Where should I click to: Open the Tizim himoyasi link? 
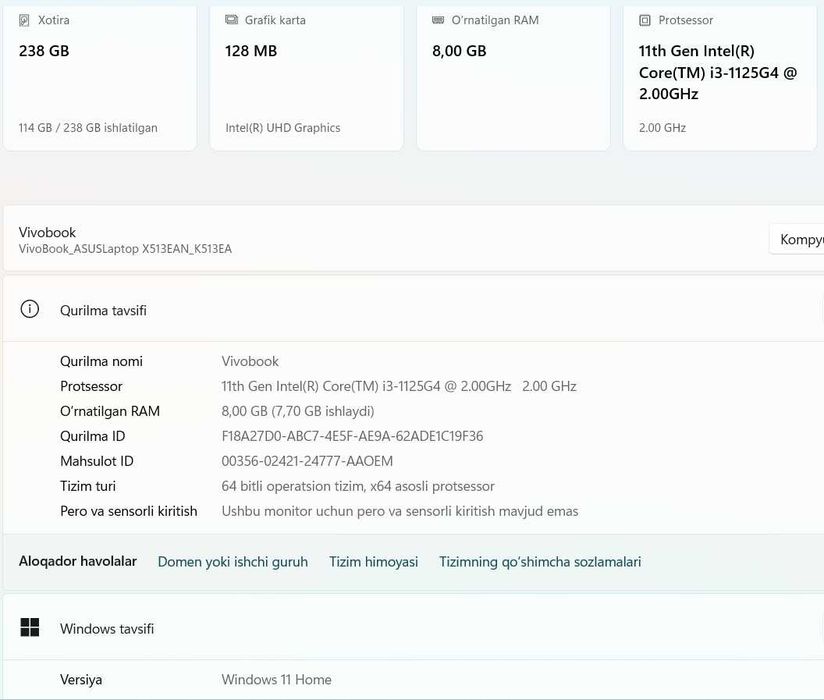(374, 562)
